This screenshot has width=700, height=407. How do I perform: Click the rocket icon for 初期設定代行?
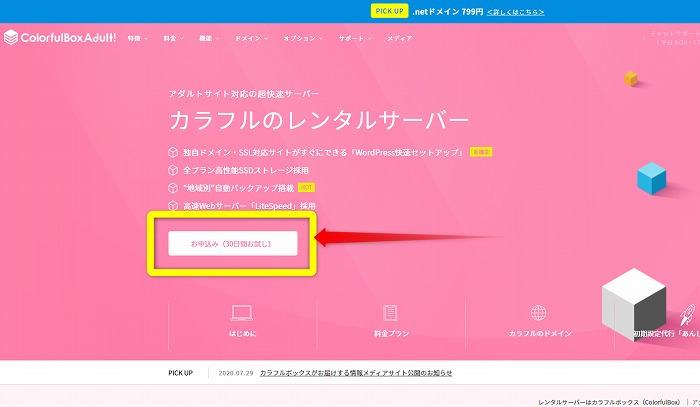coord(687,313)
